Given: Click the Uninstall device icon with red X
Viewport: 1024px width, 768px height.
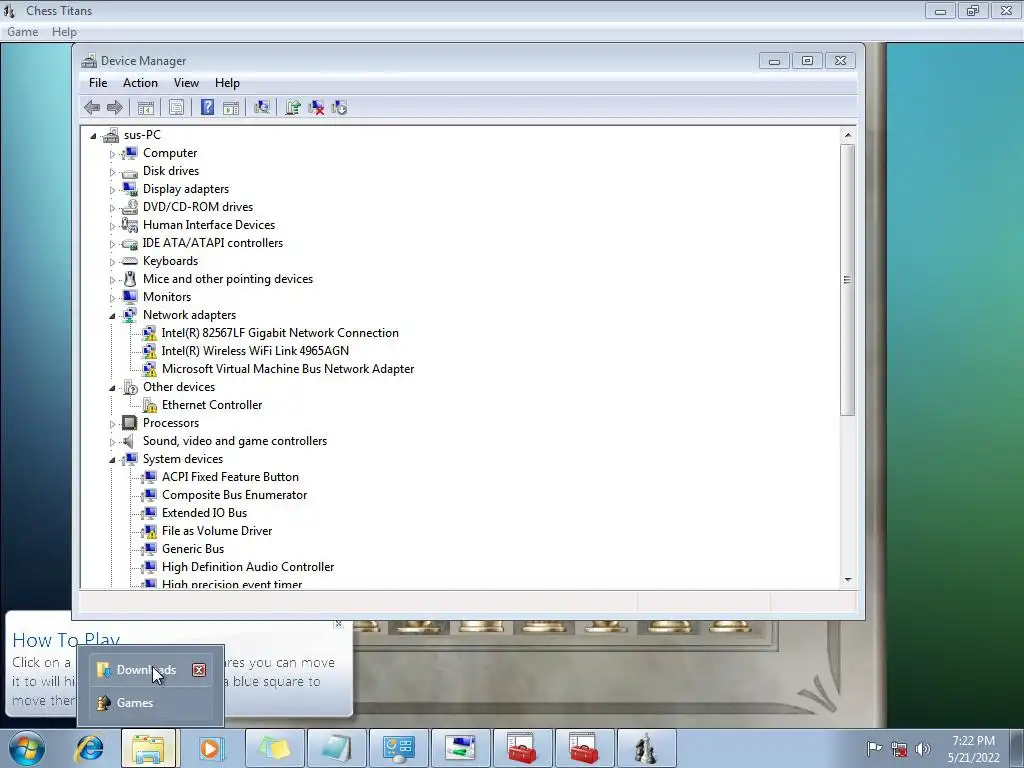Looking at the screenshot, I should click(316, 108).
